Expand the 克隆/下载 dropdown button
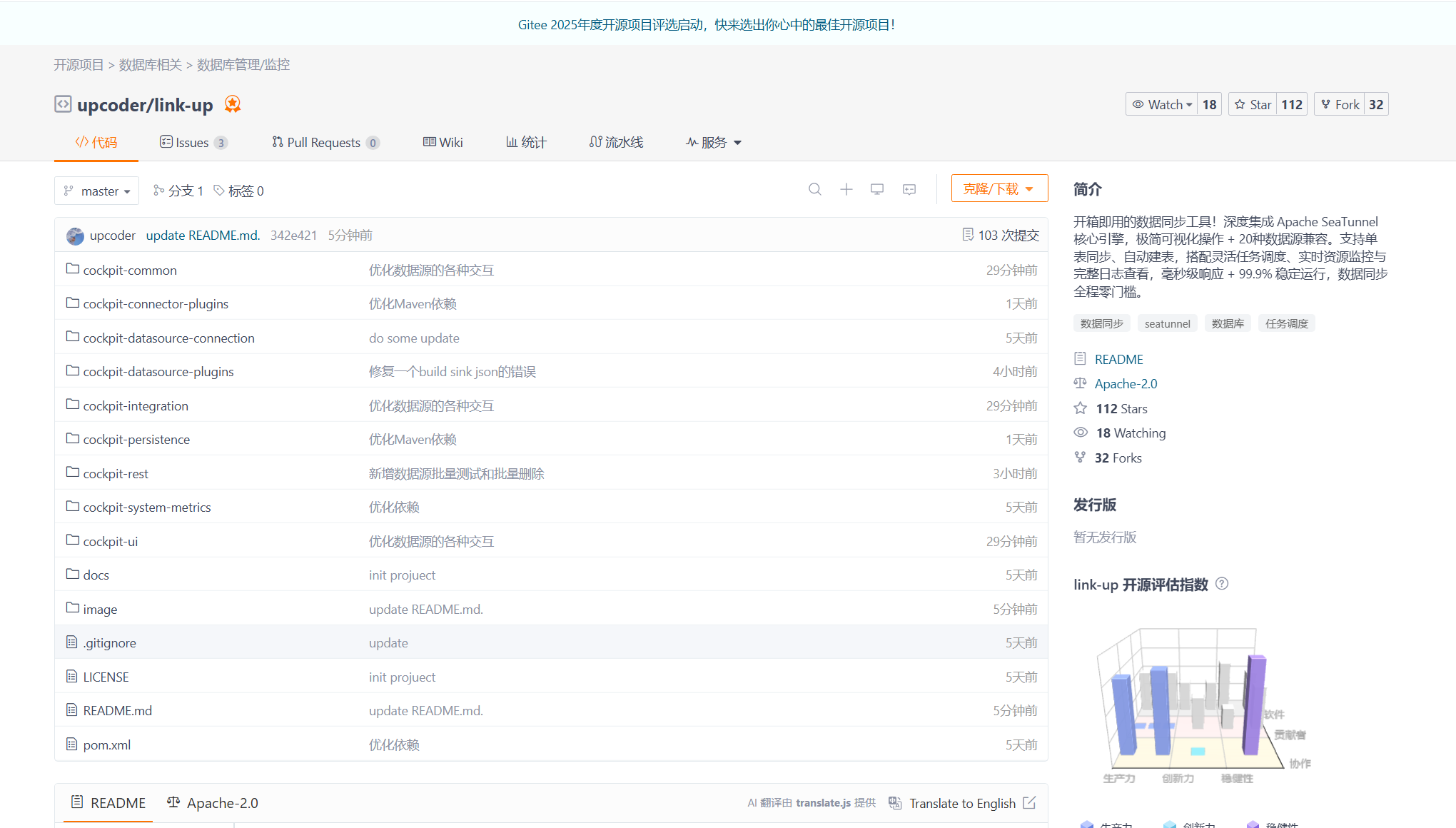 (999, 188)
